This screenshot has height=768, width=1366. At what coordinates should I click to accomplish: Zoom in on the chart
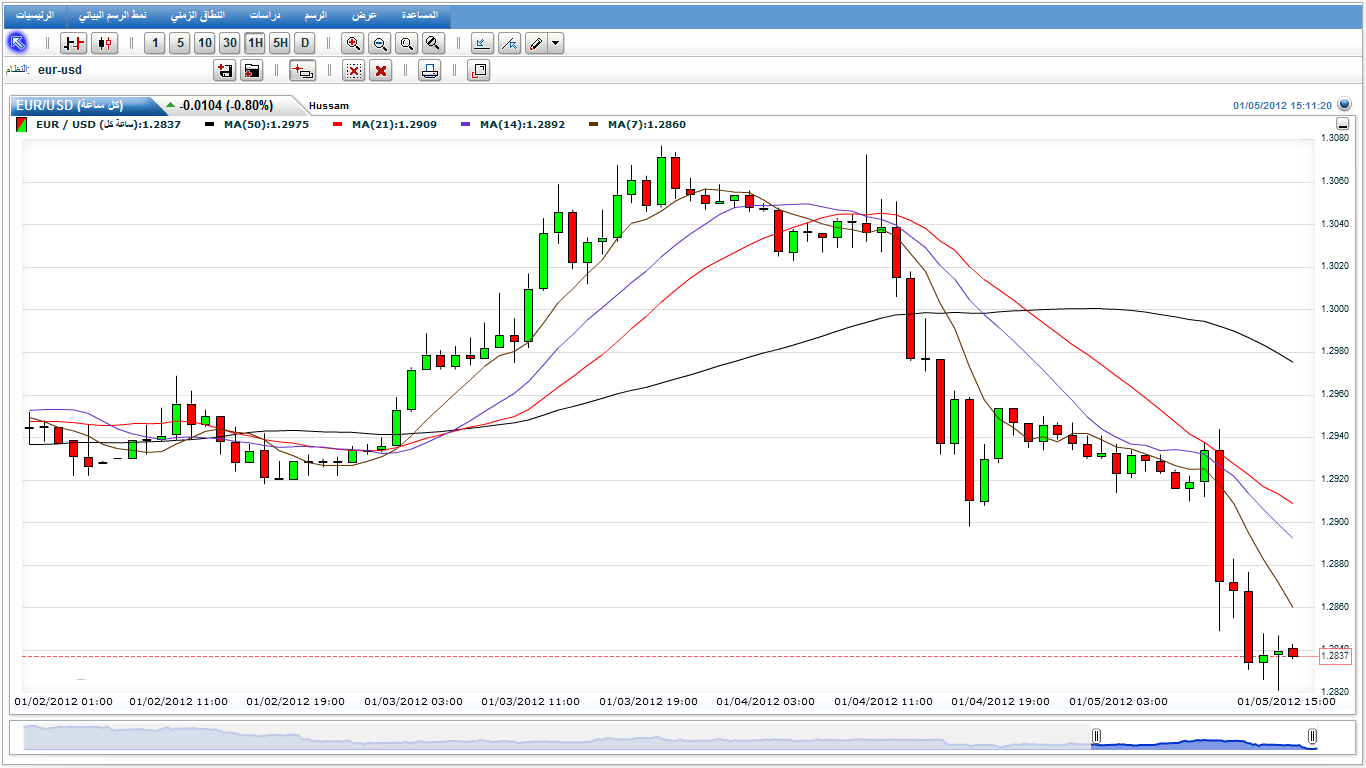click(x=353, y=43)
